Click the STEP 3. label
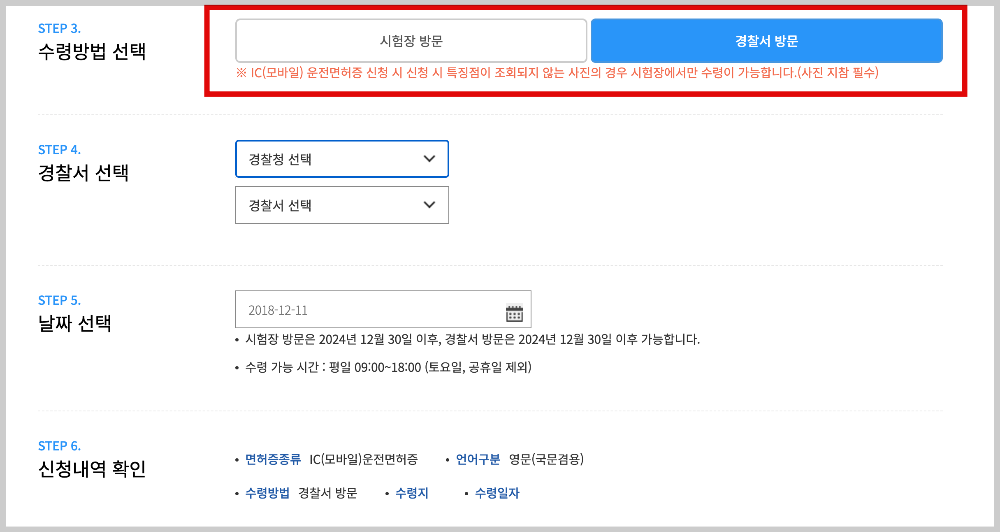This screenshot has width=1000, height=532. [x=59, y=29]
